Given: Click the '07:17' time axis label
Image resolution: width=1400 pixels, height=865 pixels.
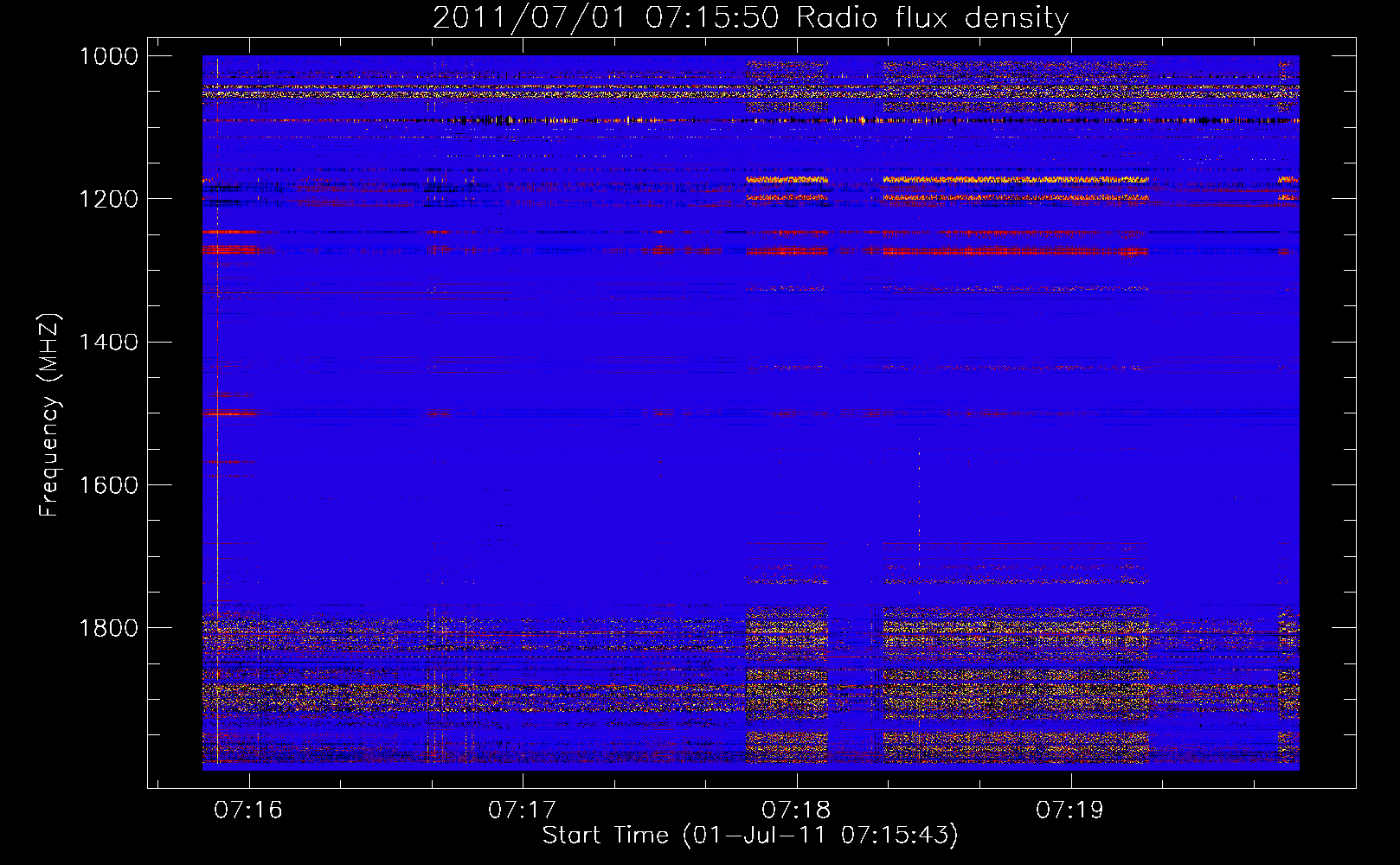Looking at the screenshot, I should tap(523, 810).
